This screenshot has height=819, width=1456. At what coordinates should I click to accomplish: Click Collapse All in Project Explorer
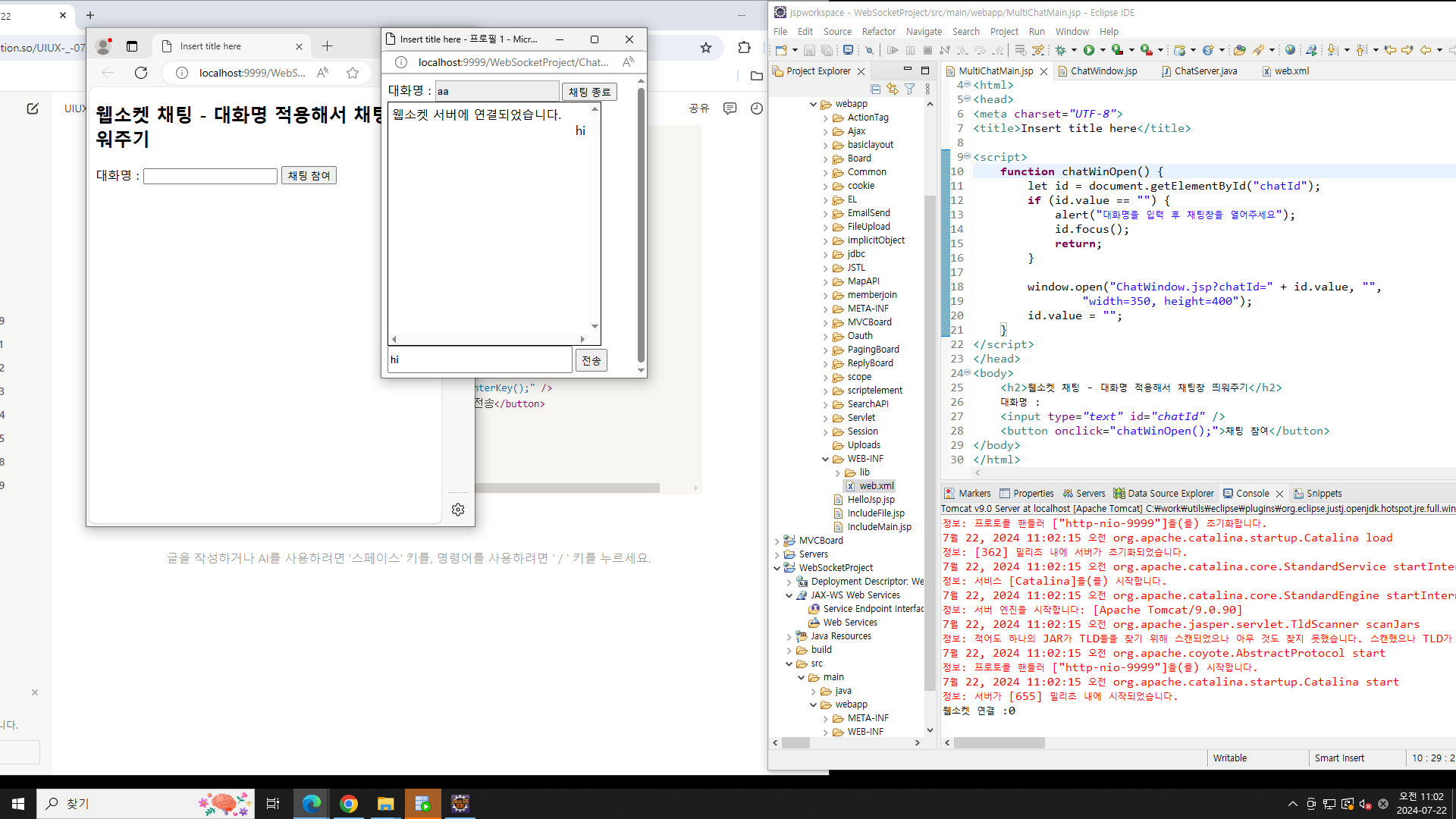click(876, 89)
